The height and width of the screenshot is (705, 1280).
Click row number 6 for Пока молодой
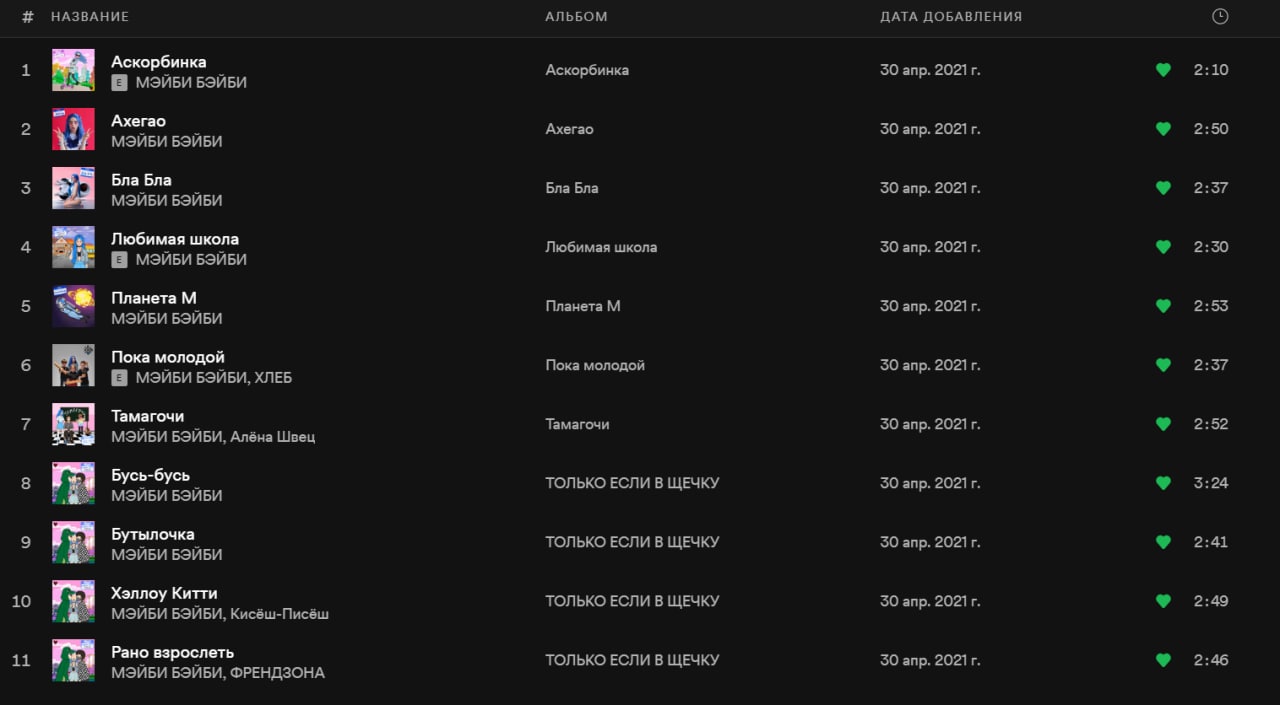coord(27,365)
